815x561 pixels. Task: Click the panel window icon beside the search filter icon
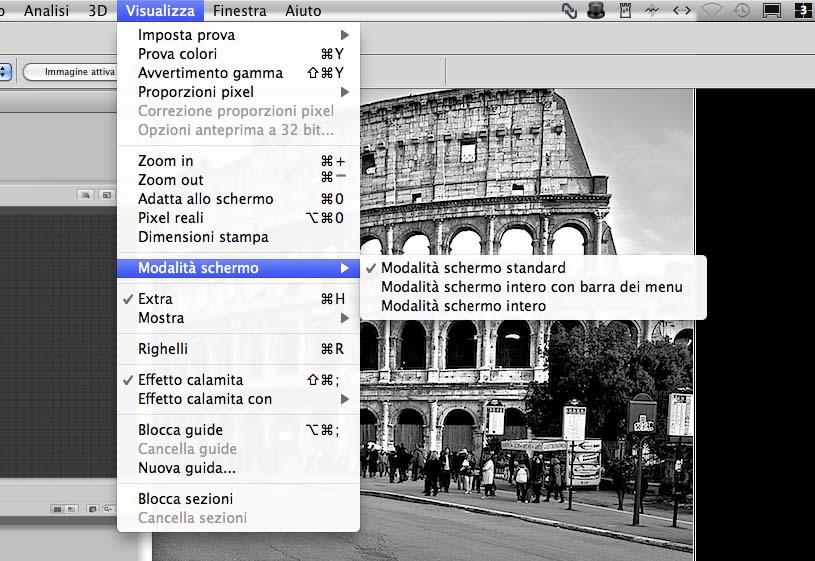[x=107, y=195]
